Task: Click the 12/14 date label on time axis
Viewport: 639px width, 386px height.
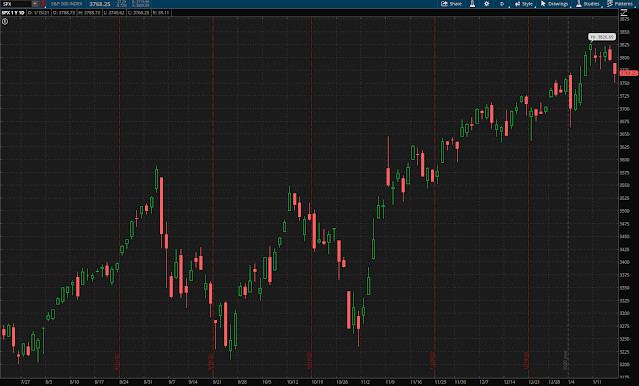Action: pos(509,382)
